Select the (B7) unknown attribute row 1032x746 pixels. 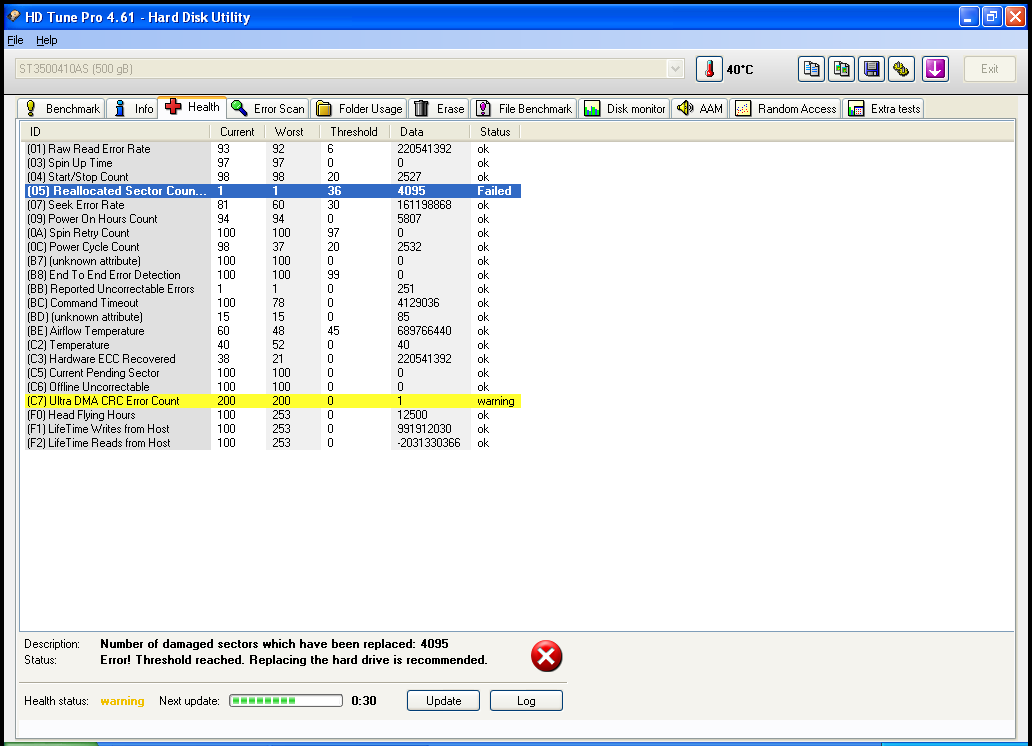click(272, 261)
